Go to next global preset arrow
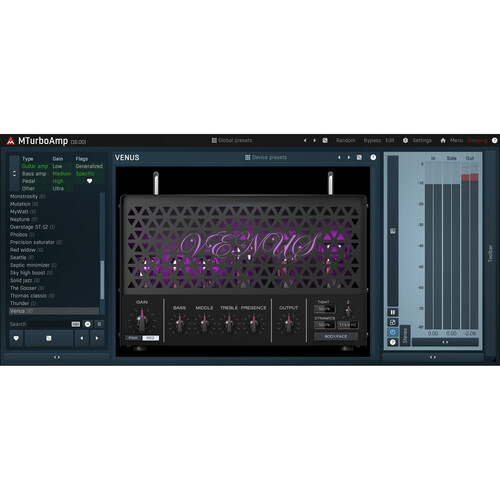The height and width of the screenshot is (500, 500). click(314, 140)
